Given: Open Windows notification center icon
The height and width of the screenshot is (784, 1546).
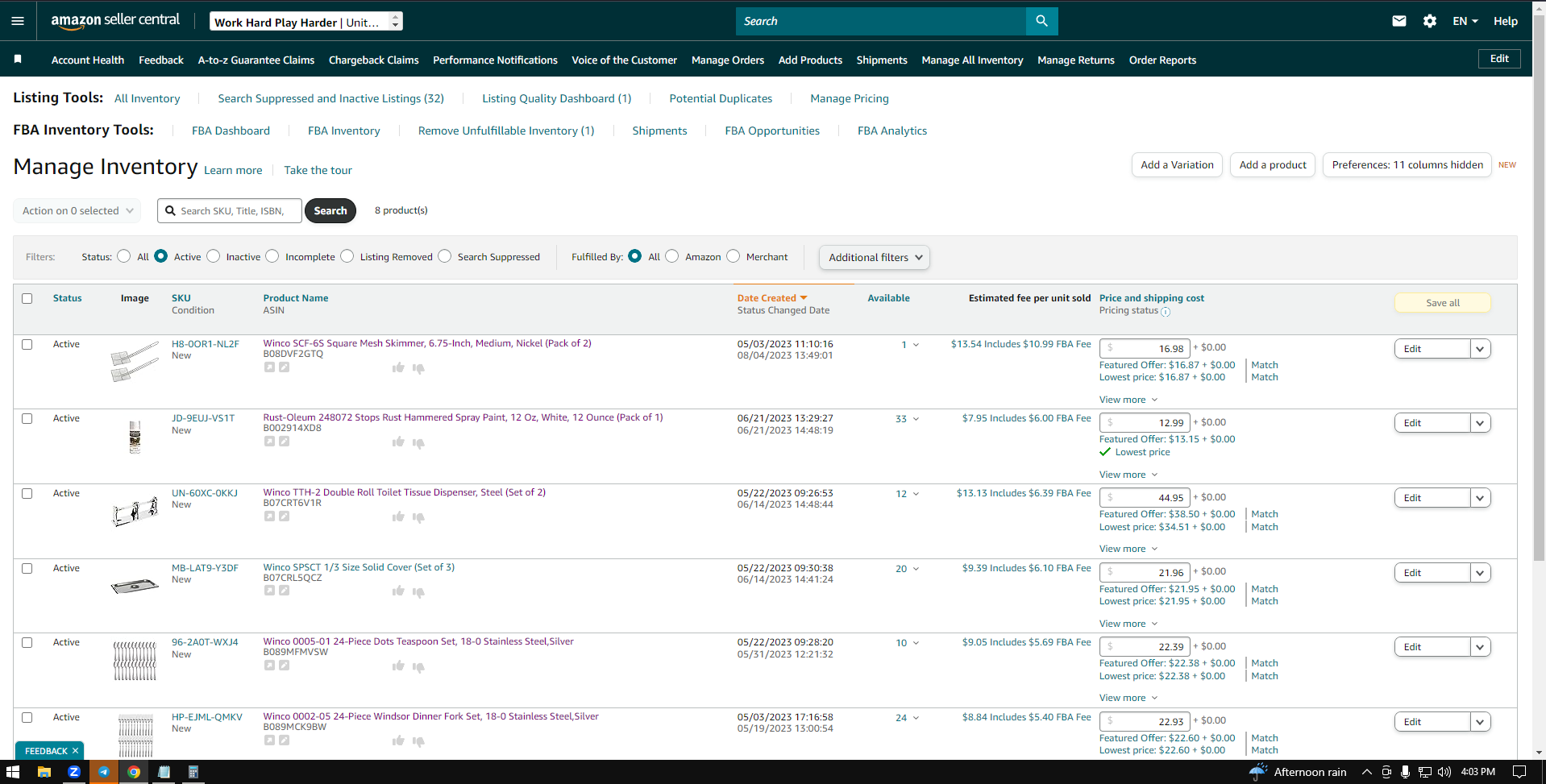Looking at the screenshot, I should (x=1519, y=772).
